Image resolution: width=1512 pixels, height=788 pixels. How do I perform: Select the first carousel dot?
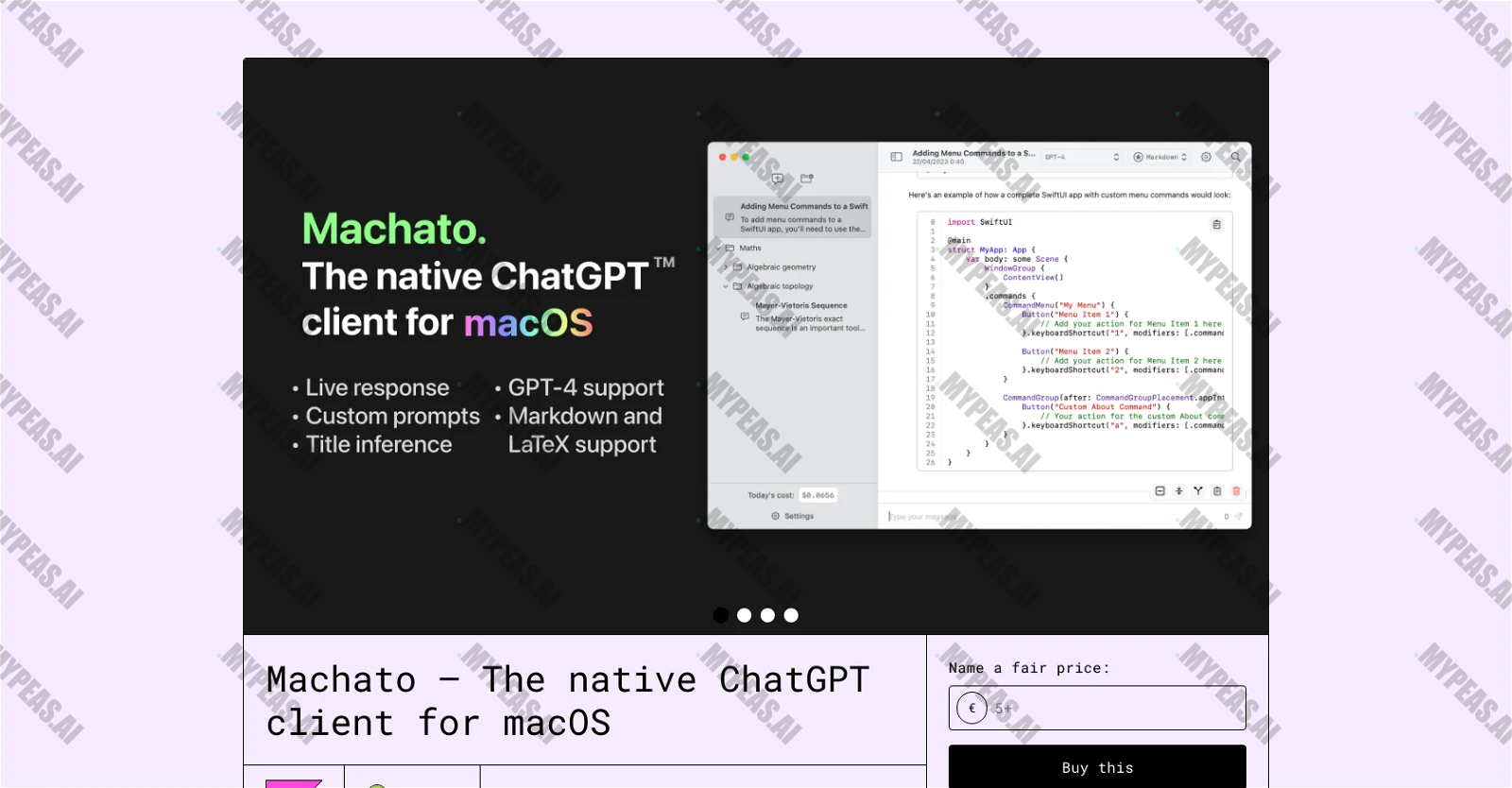click(x=720, y=615)
